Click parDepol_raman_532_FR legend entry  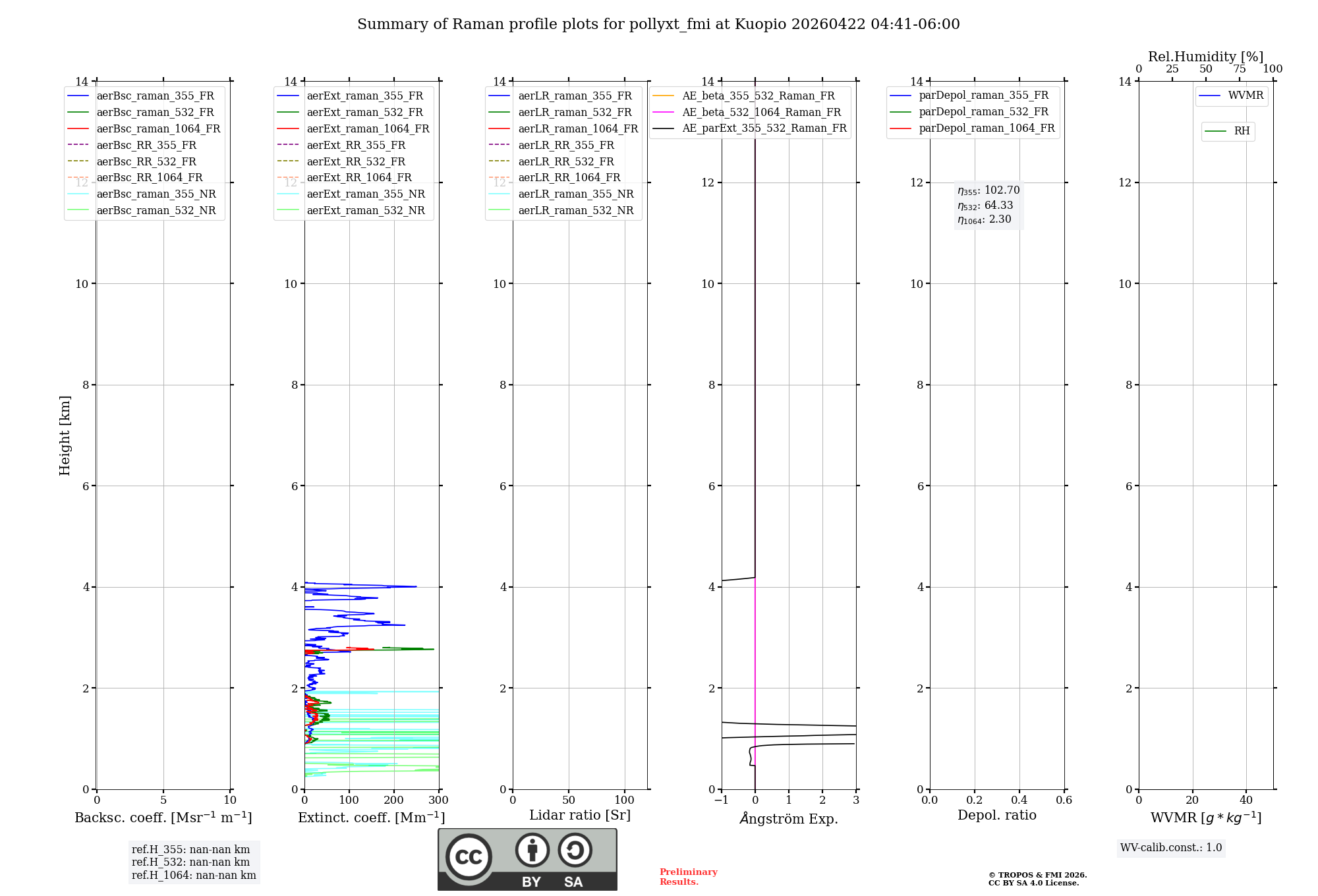[x=983, y=112]
